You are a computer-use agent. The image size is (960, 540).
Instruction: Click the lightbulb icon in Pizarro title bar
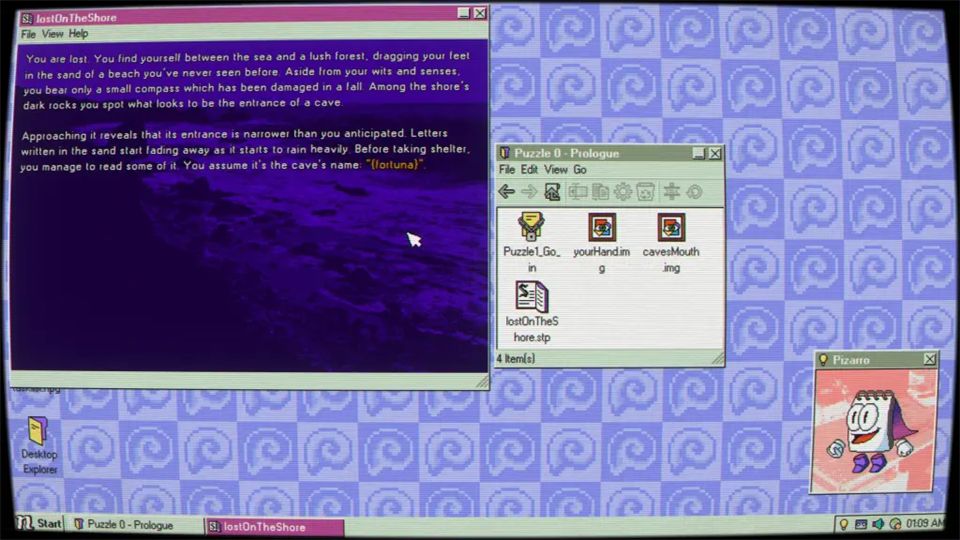coord(823,359)
